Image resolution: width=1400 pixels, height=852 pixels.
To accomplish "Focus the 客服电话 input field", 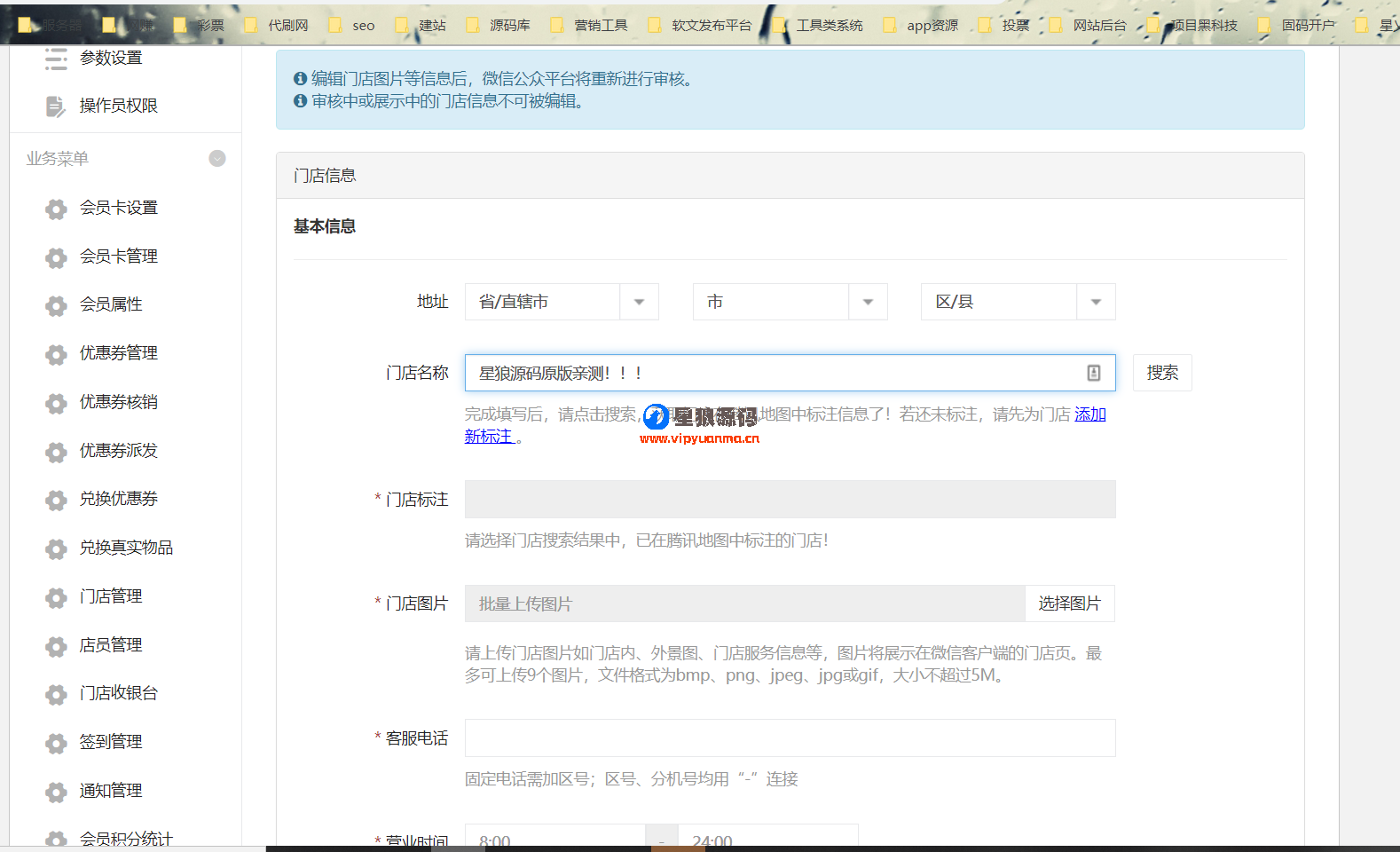I will pos(790,738).
